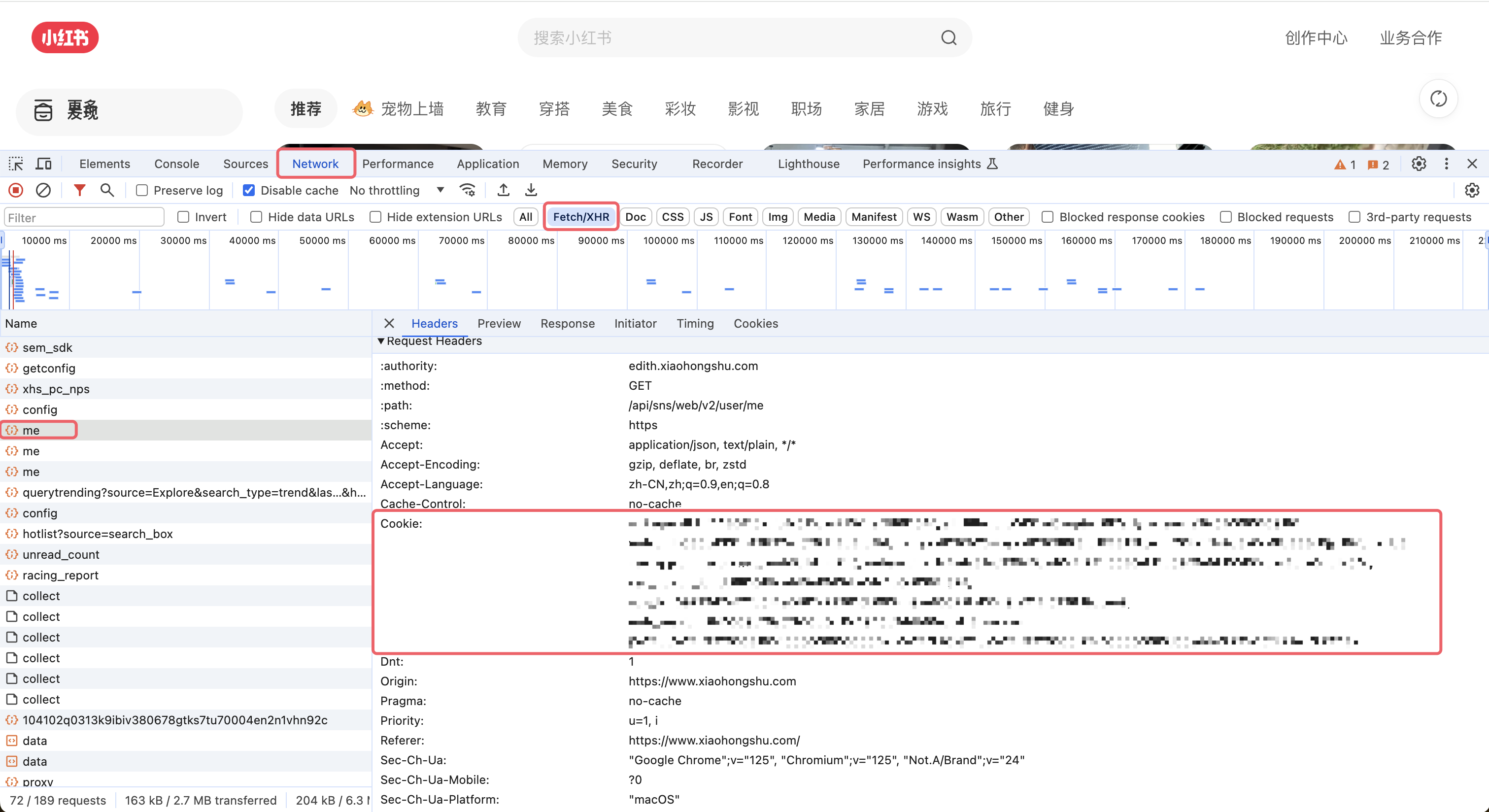Open the Application tab
Viewport: 1489px width, 812px height.
tap(488, 164)
